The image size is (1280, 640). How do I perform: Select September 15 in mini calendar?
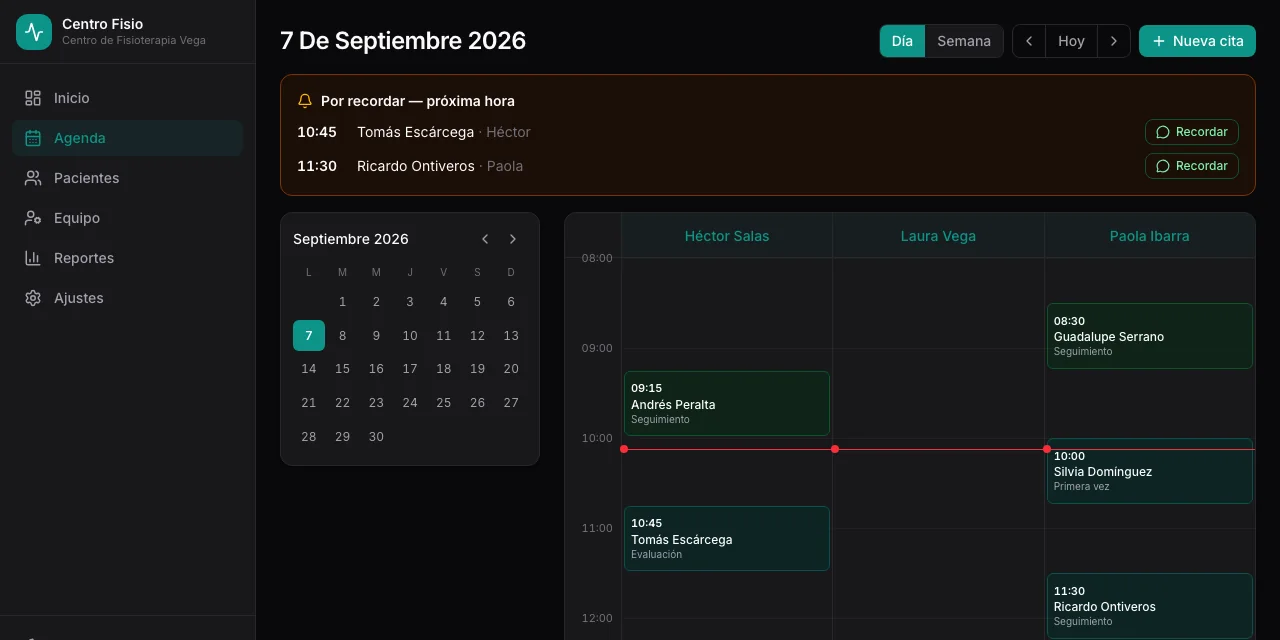(x=342, y=369)
